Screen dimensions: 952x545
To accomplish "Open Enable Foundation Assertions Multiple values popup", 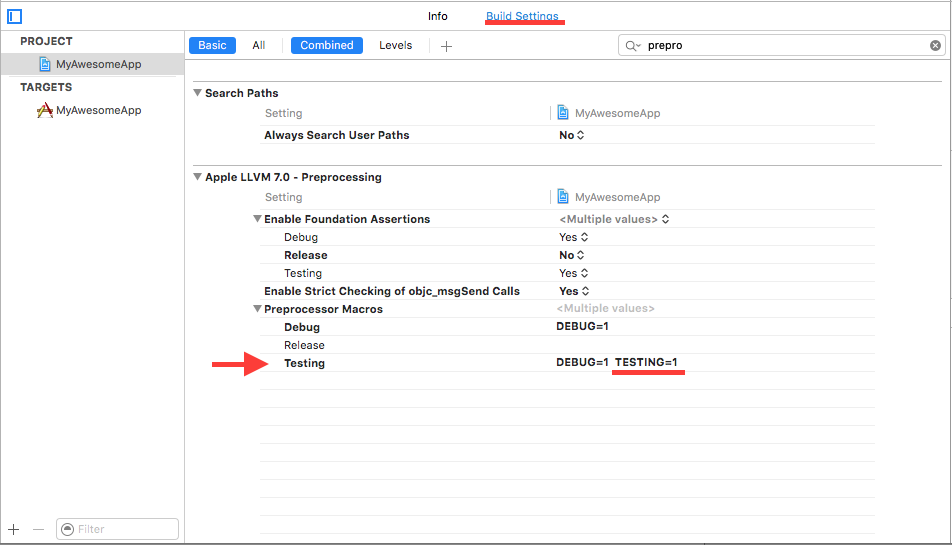I will click(614, 219).
